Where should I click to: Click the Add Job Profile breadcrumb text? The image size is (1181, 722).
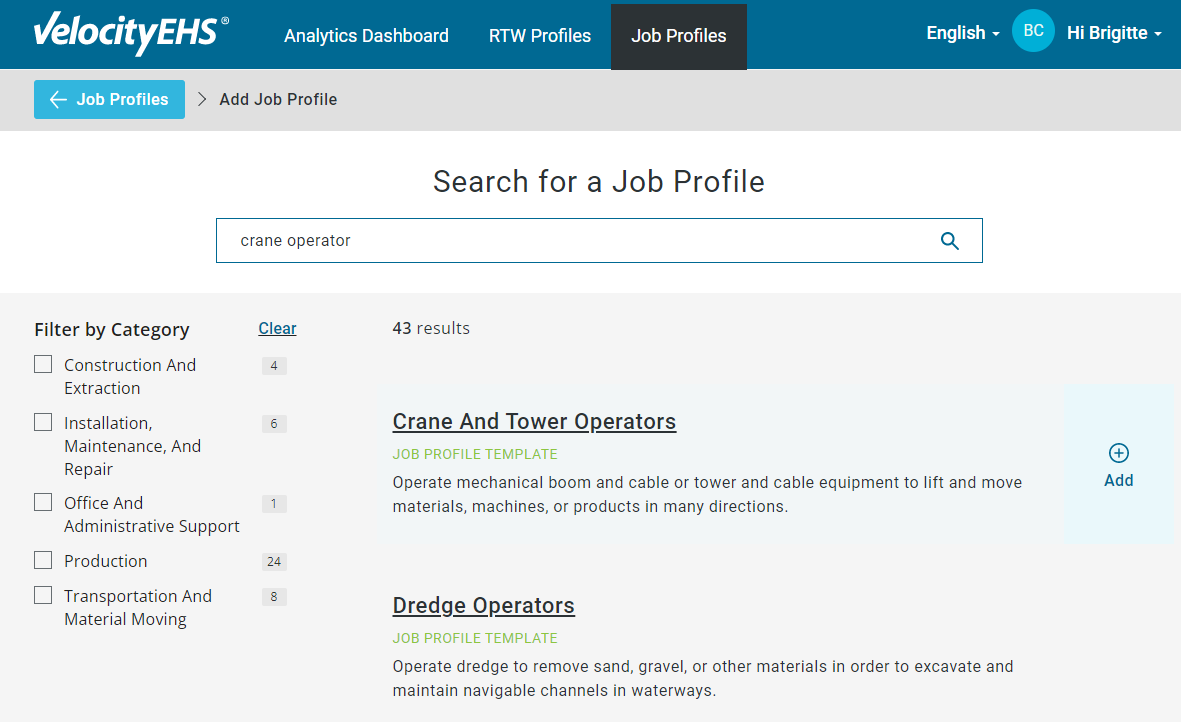click(x=278, y=99)
